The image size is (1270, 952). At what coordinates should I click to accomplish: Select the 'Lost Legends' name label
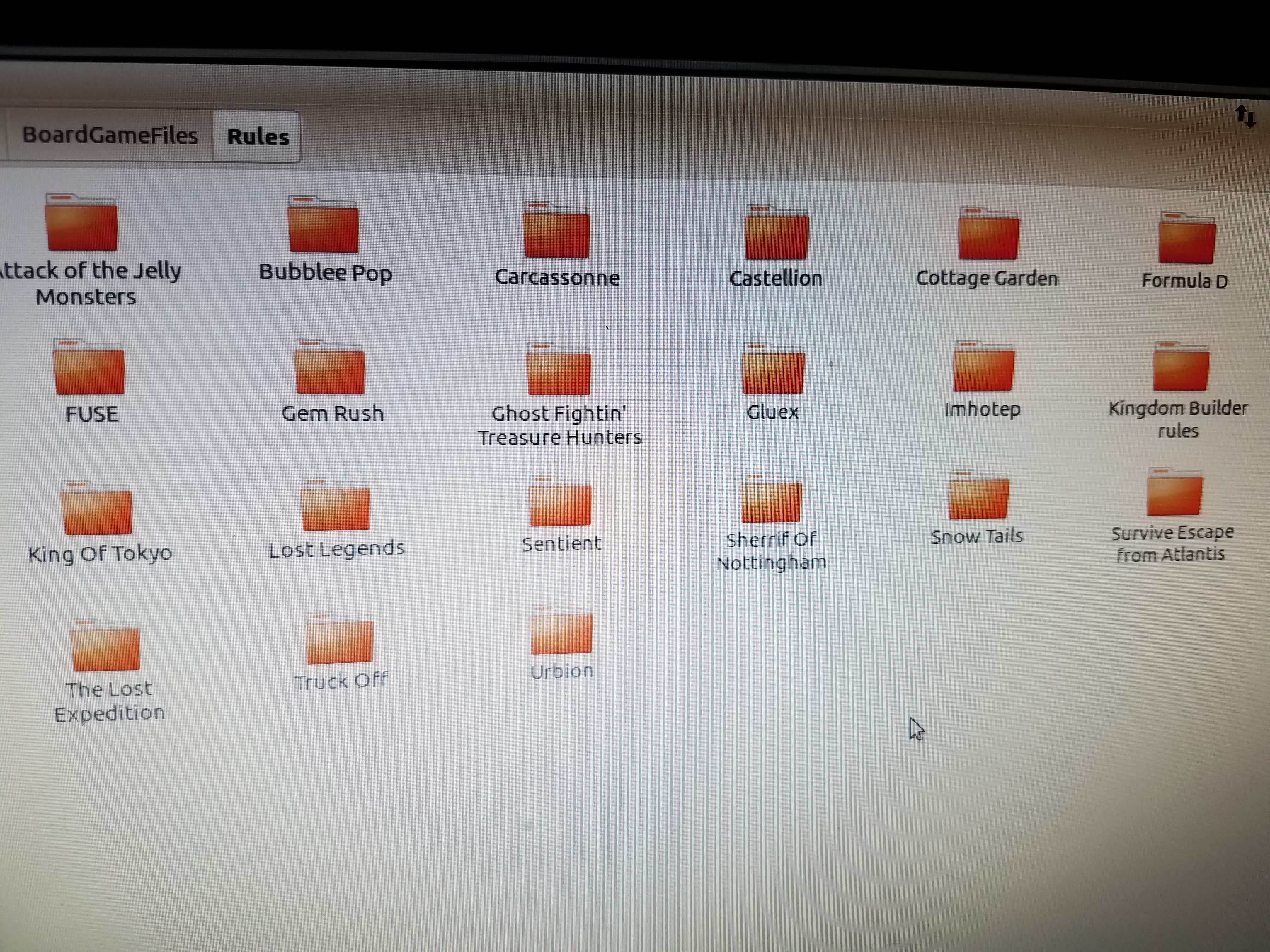click(336, 549)
